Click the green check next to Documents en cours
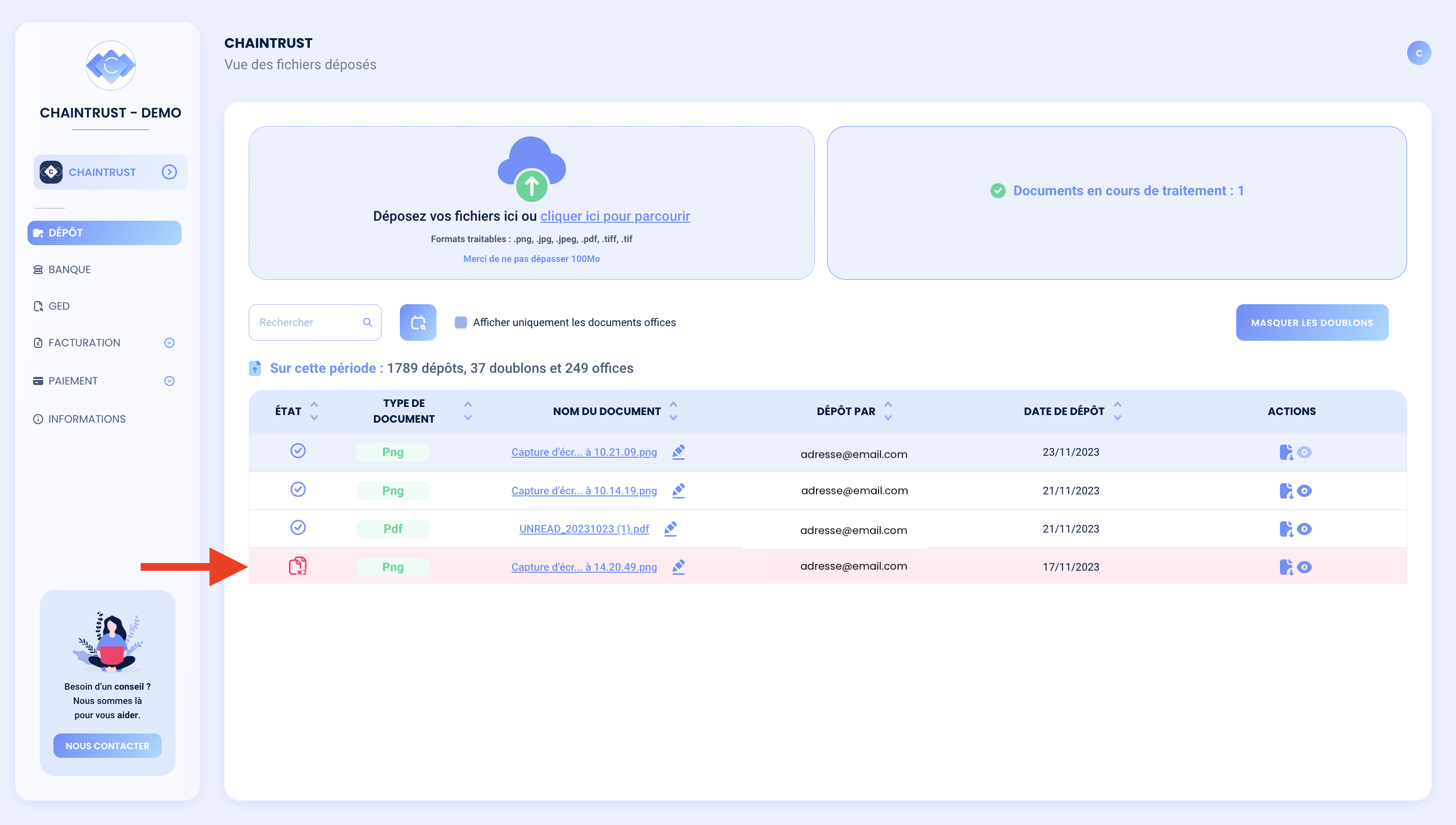The image size is (1456, 825). [x=998, y=191]
